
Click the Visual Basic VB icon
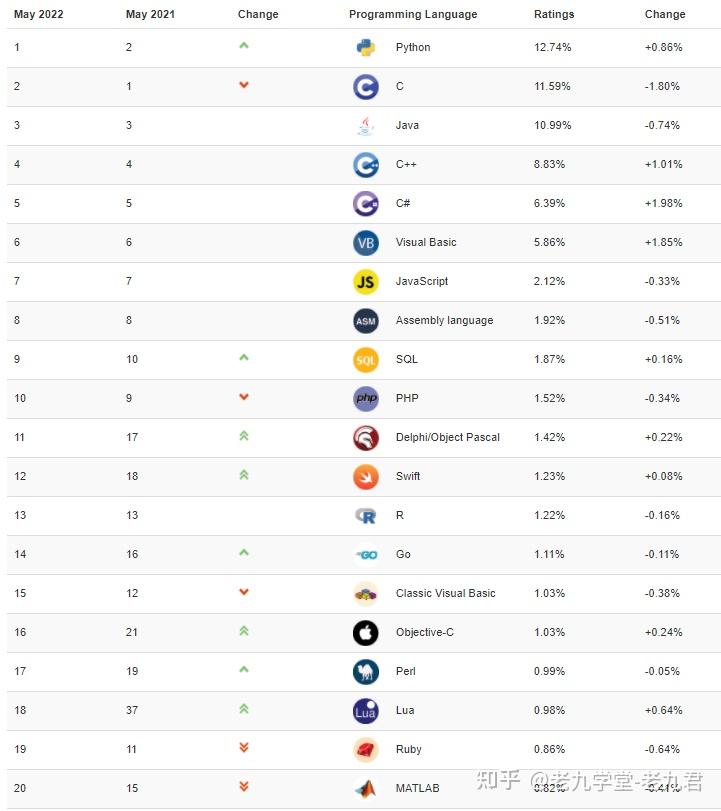coord(366,242)
